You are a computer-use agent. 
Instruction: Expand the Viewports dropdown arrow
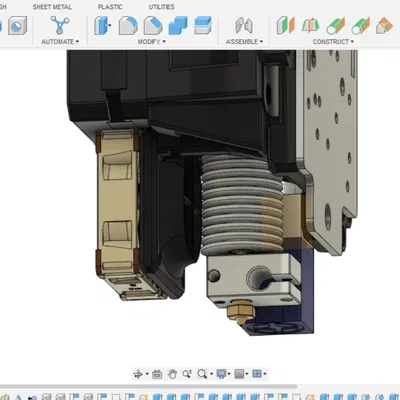[x=265, y=374]
